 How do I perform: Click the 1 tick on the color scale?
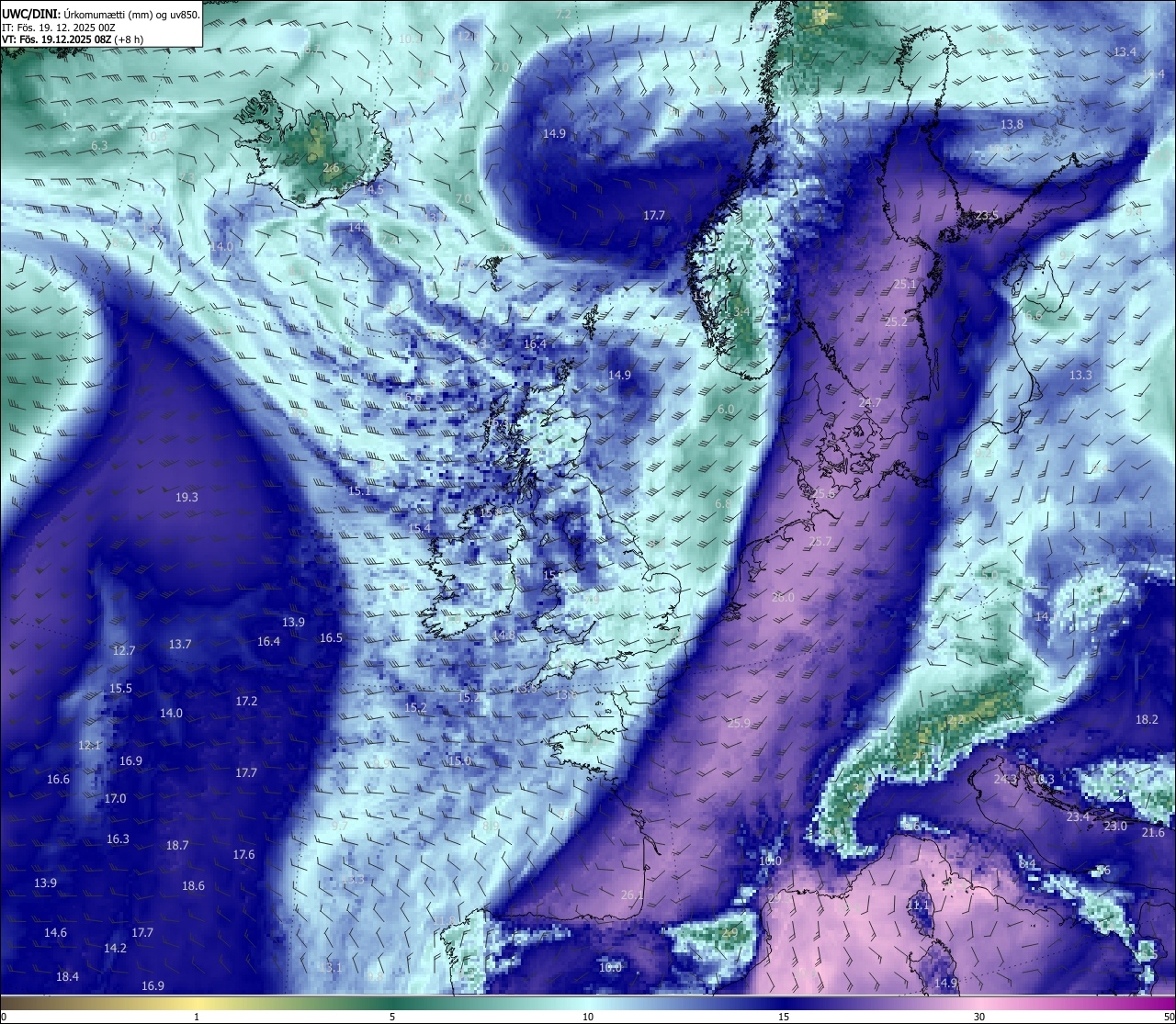(x=197, y=1016)
